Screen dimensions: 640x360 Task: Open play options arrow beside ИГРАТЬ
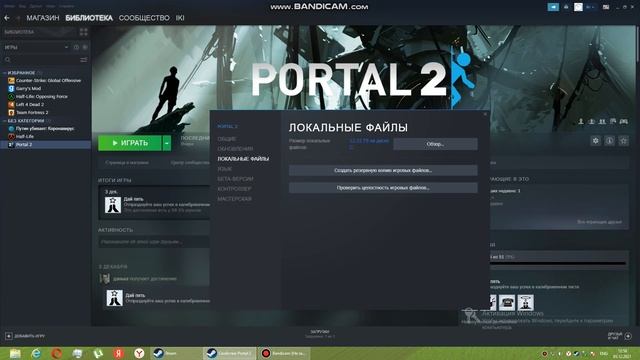click(x=167, y=143)
